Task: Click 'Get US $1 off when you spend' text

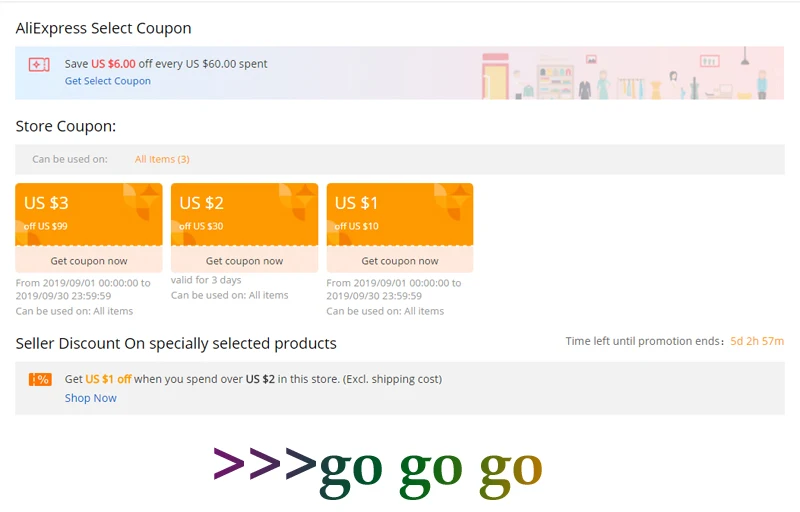Action: [x=253, y=379]
